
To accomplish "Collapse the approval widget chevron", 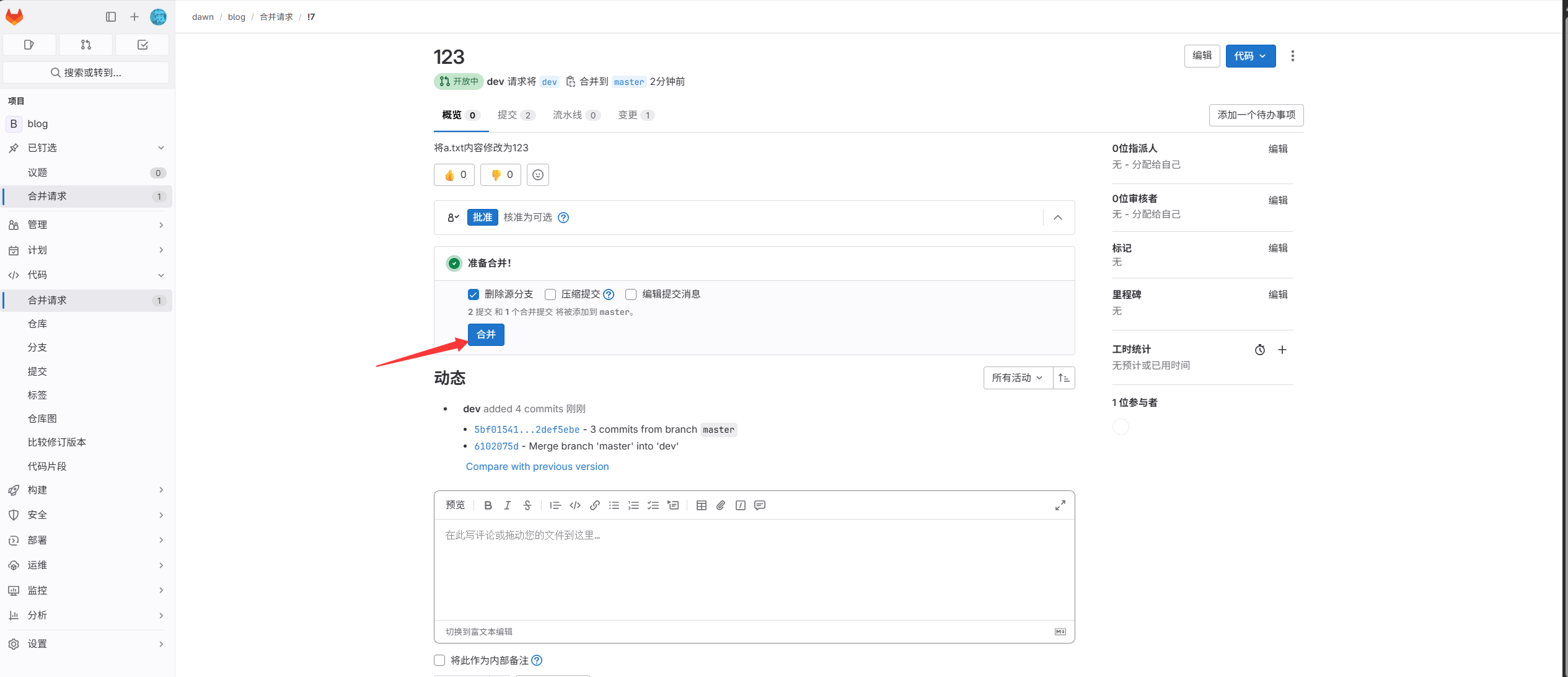I will pyautogui.click(x=1058, y=218).
